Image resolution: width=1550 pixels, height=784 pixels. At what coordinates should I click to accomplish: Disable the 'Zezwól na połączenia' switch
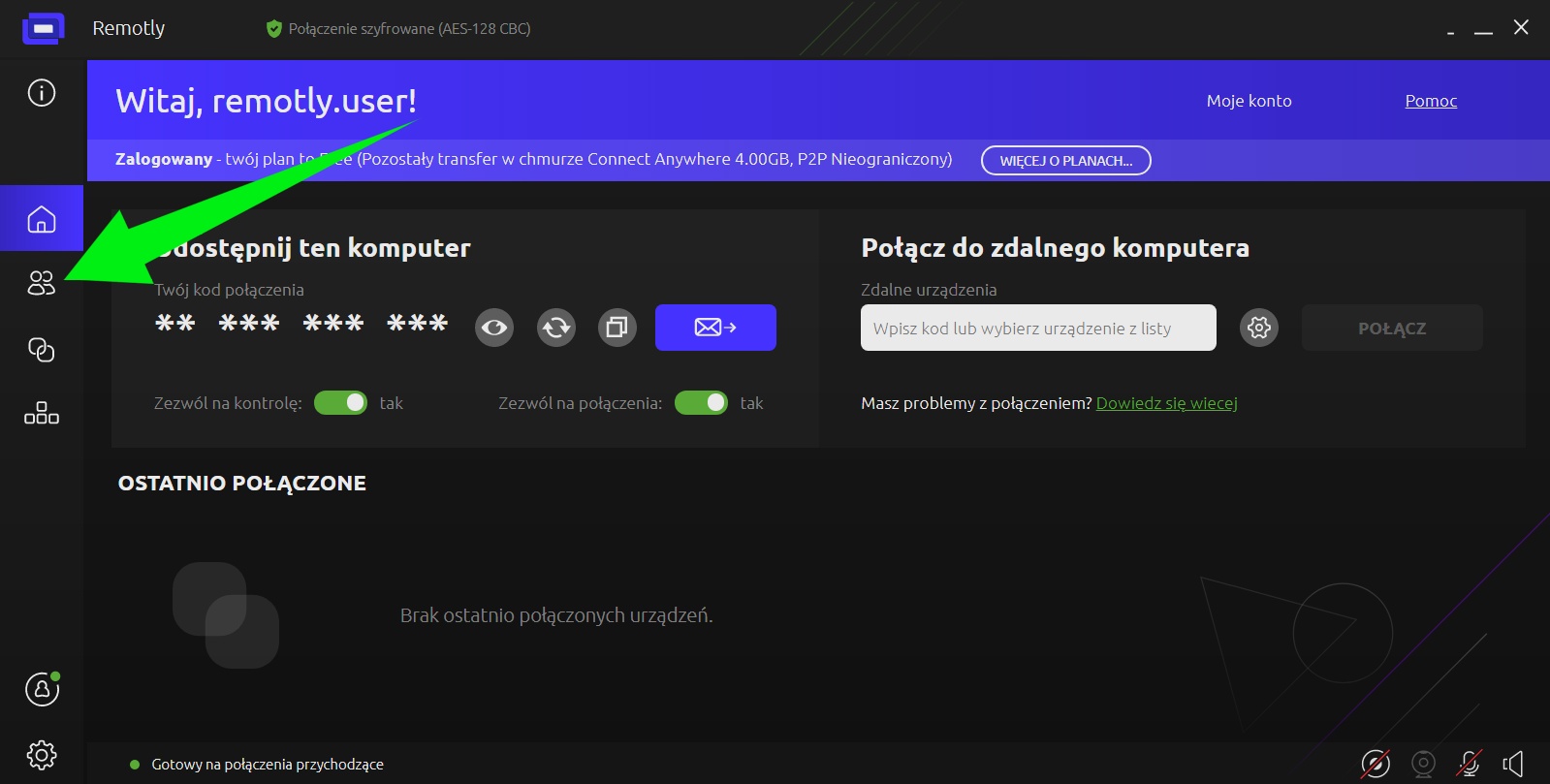(x=701, y=403)
